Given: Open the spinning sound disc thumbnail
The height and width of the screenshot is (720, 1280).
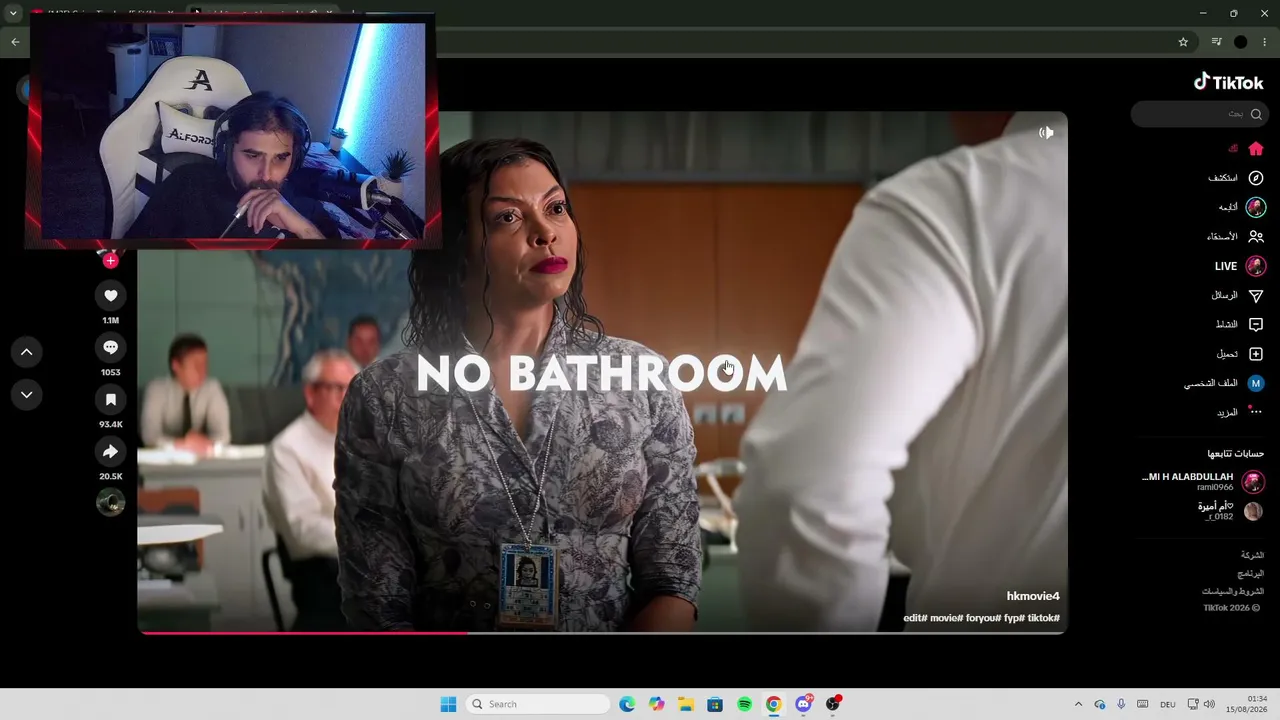Looking at the screenshot, I should 111,502.
